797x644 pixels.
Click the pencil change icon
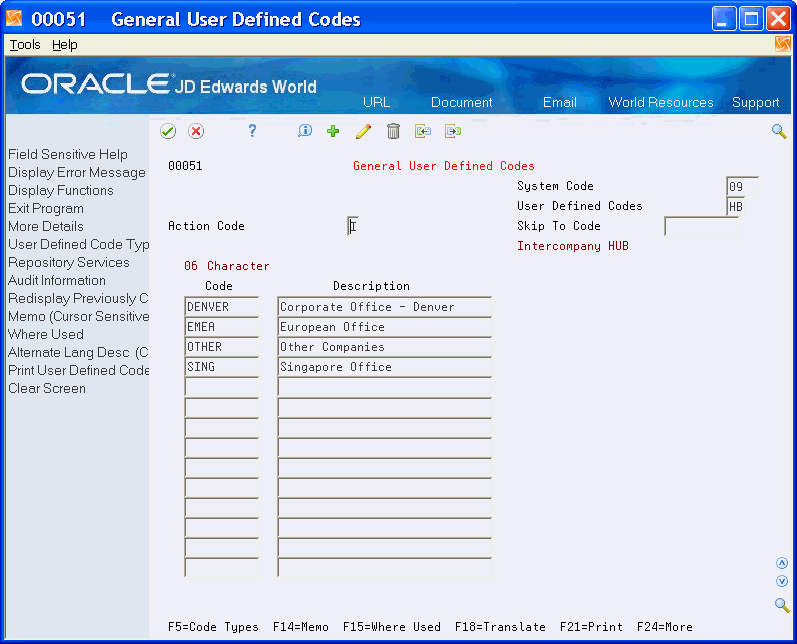point(363,131)
